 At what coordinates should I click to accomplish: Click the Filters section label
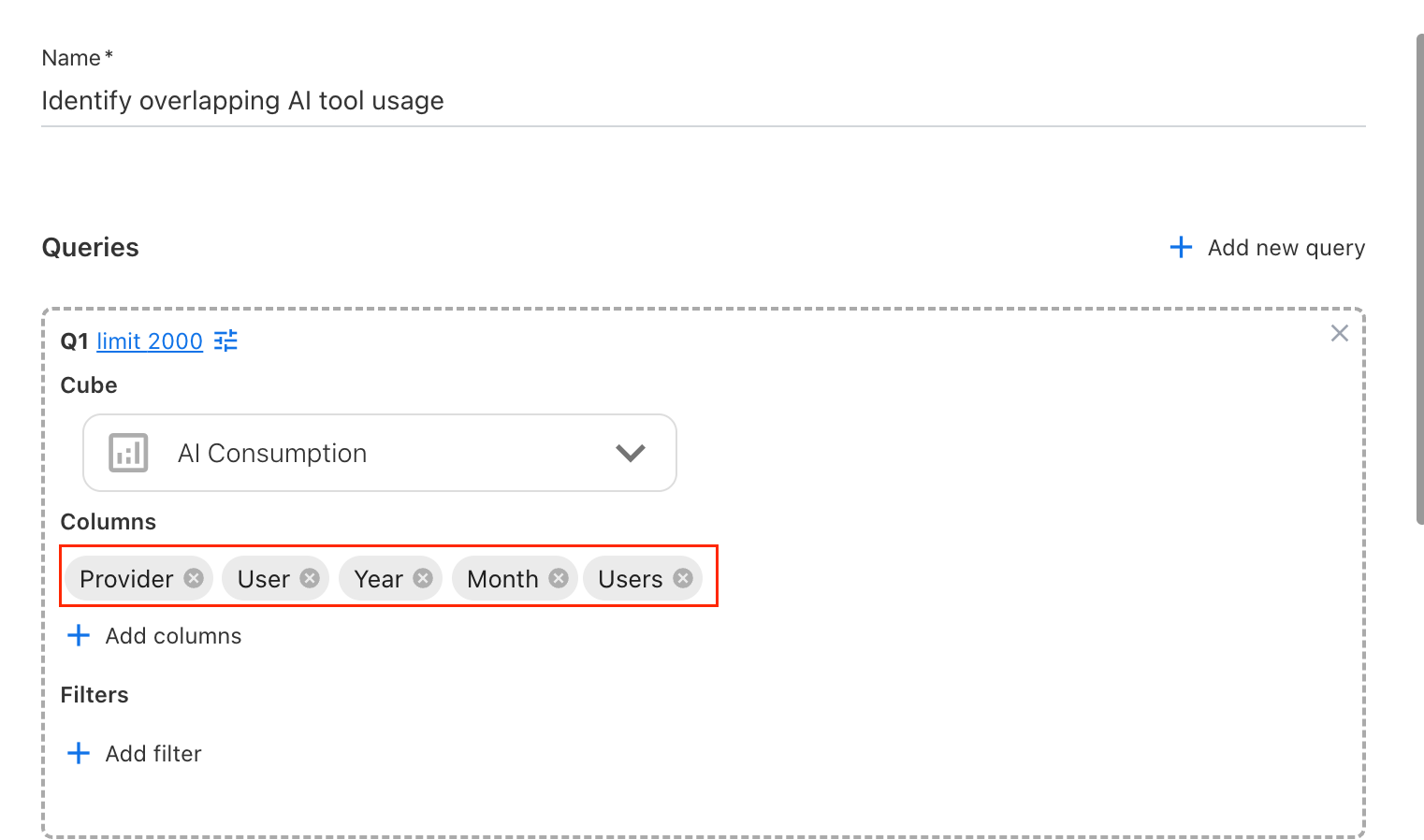coord(94,695)
